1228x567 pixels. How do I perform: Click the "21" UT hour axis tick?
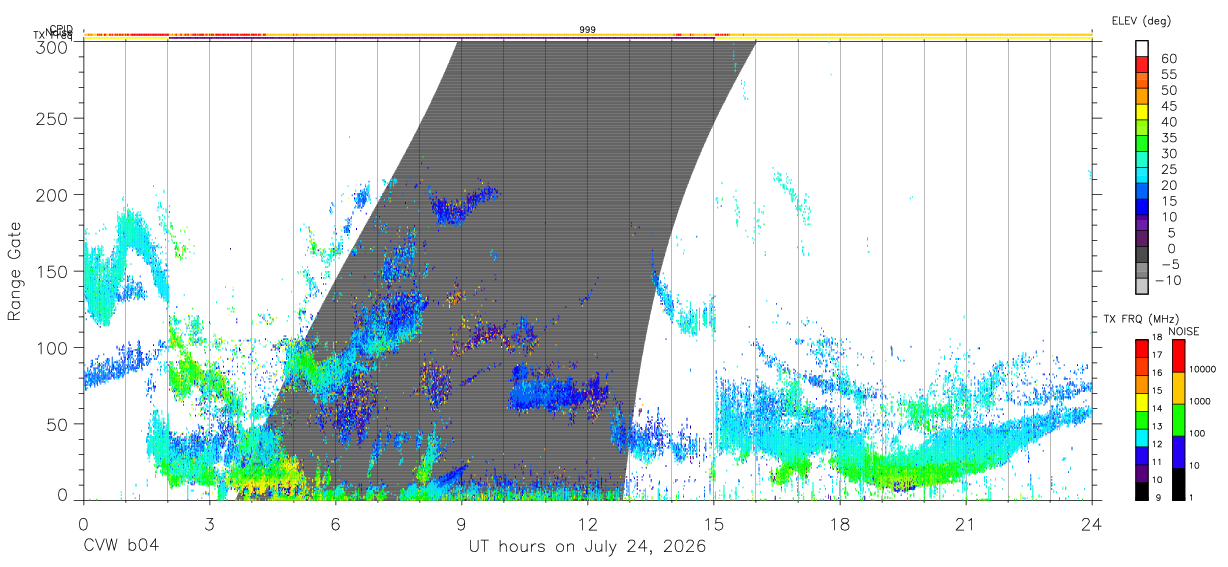[966, 523]
